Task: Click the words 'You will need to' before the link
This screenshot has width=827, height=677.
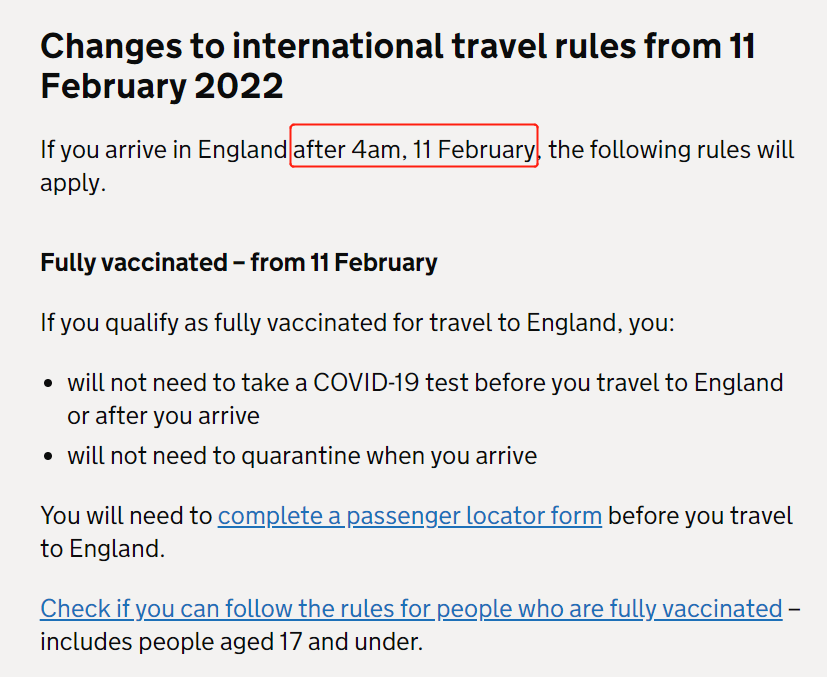Action: [126, 516]
